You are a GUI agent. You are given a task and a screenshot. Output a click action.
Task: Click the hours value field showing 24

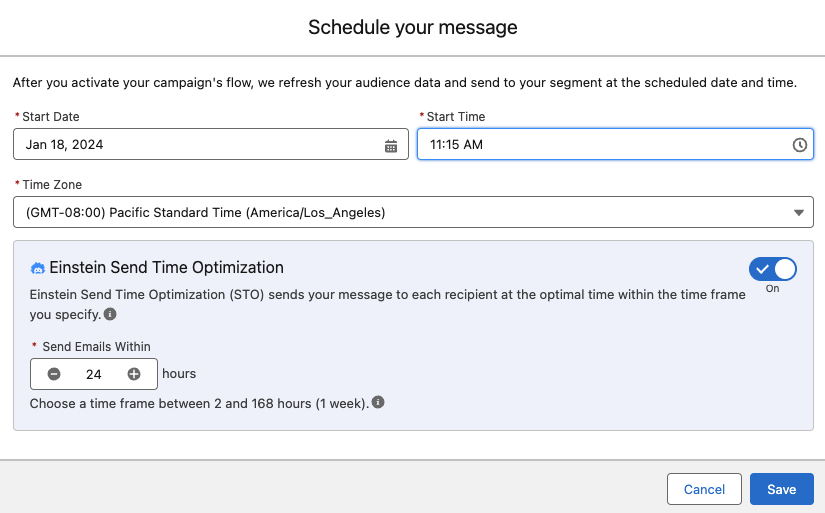point(94,374)
